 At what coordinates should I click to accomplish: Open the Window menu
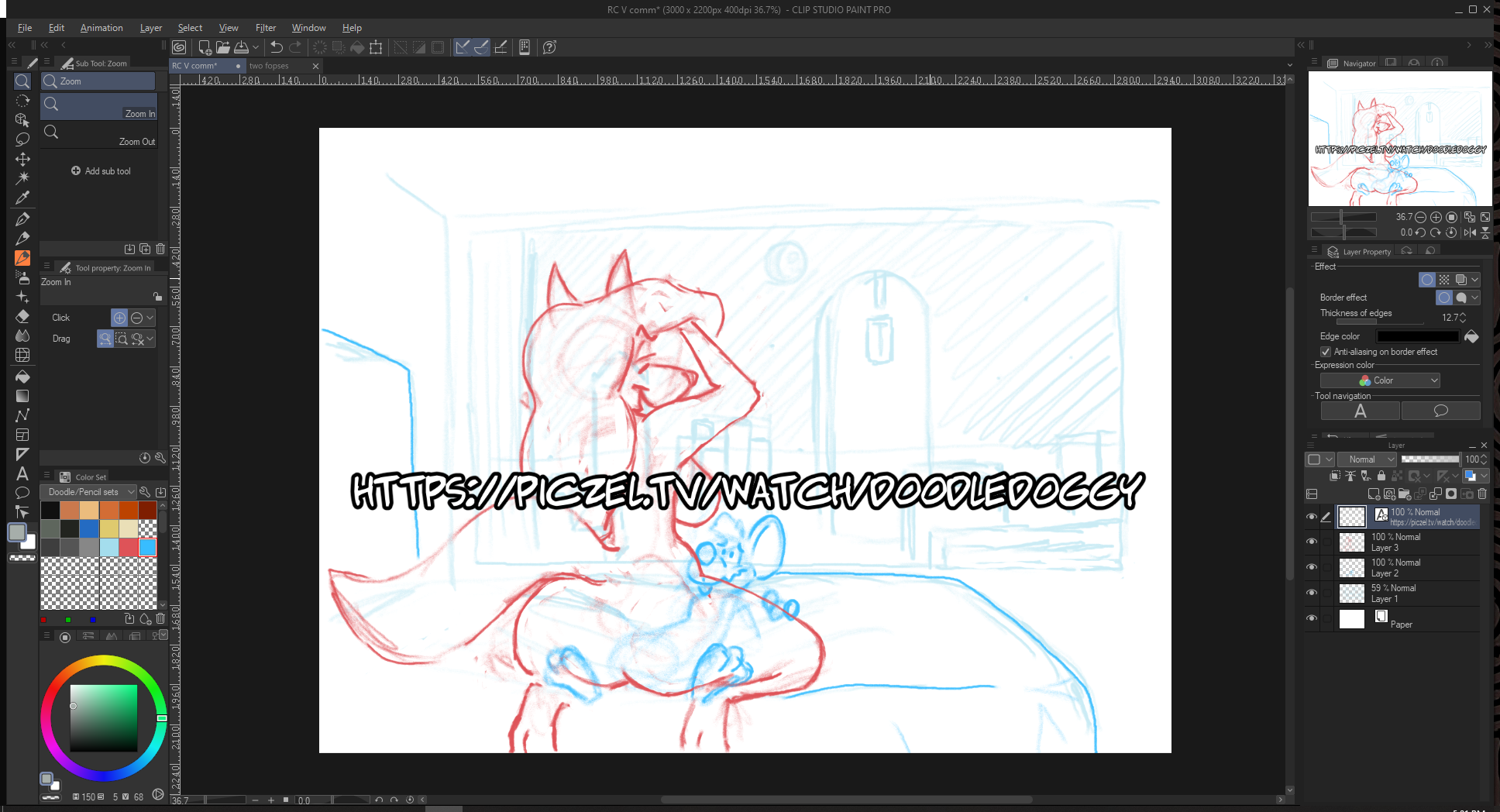(x=308, y=28)
